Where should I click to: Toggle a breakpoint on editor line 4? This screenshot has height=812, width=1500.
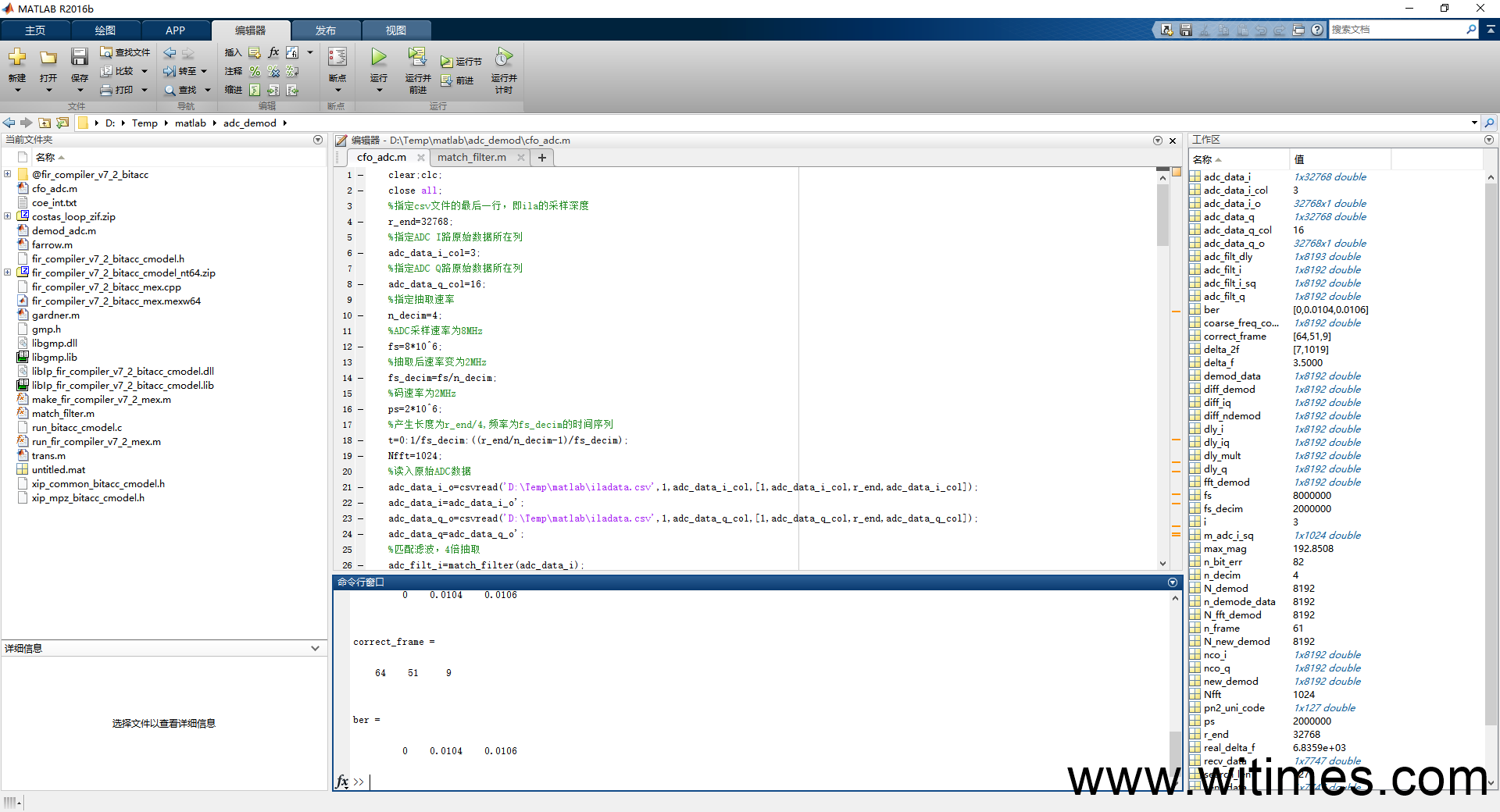(x=361, y=222)
